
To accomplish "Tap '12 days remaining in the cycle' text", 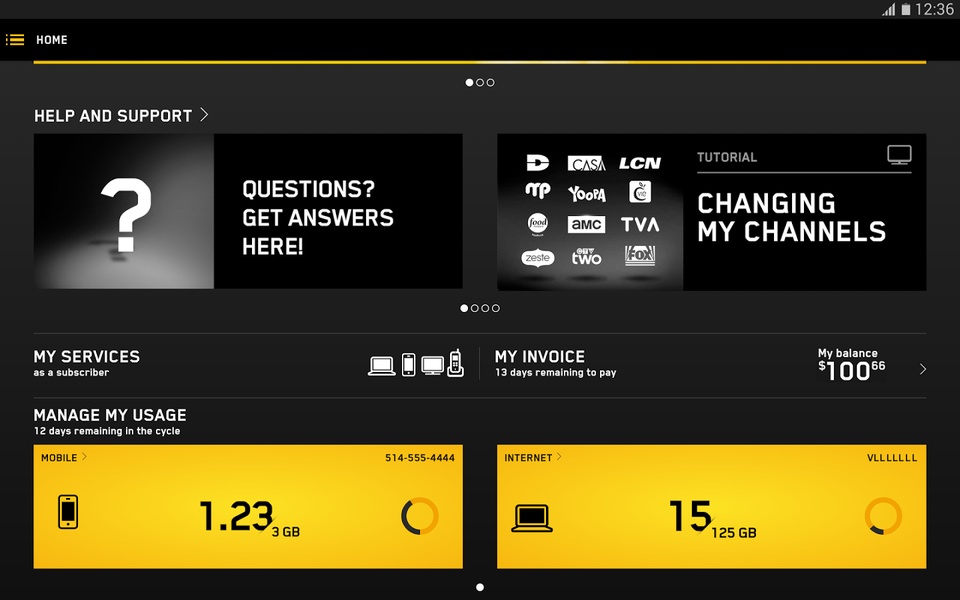I will pyautogui.click(x=107, y=431).
